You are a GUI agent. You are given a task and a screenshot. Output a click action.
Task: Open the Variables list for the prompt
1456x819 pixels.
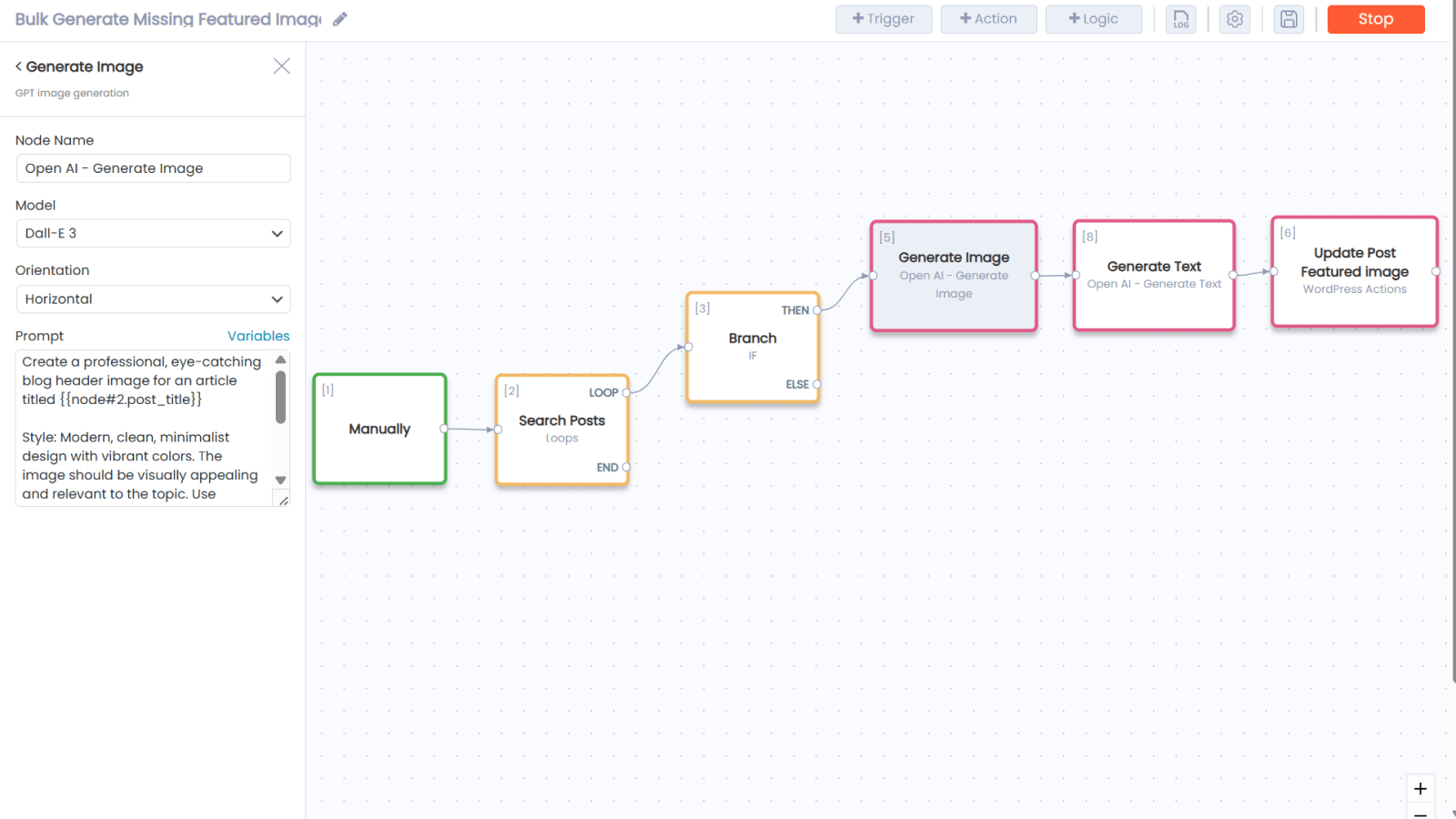tap(258, 335)
